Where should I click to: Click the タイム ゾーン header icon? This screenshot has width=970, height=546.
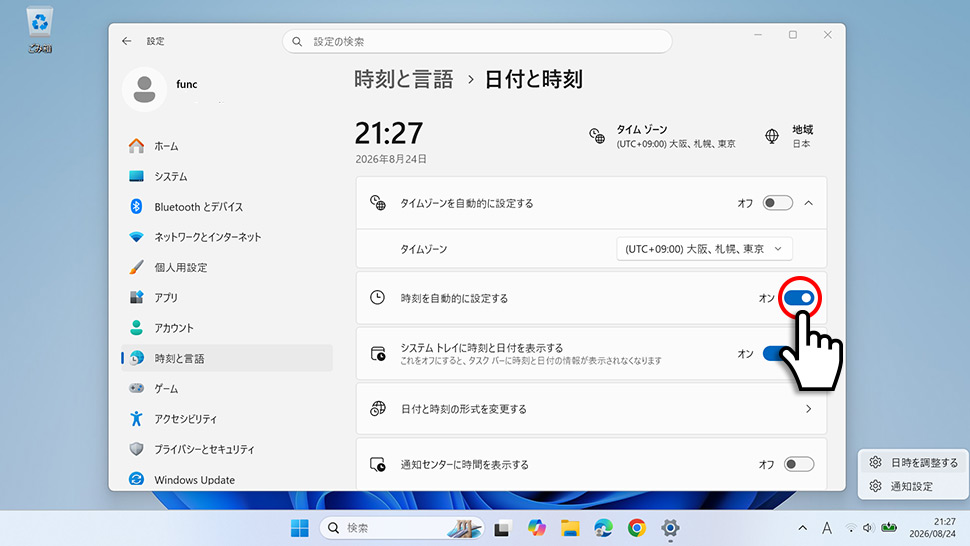pyautogui.click(x=597, y=136)
